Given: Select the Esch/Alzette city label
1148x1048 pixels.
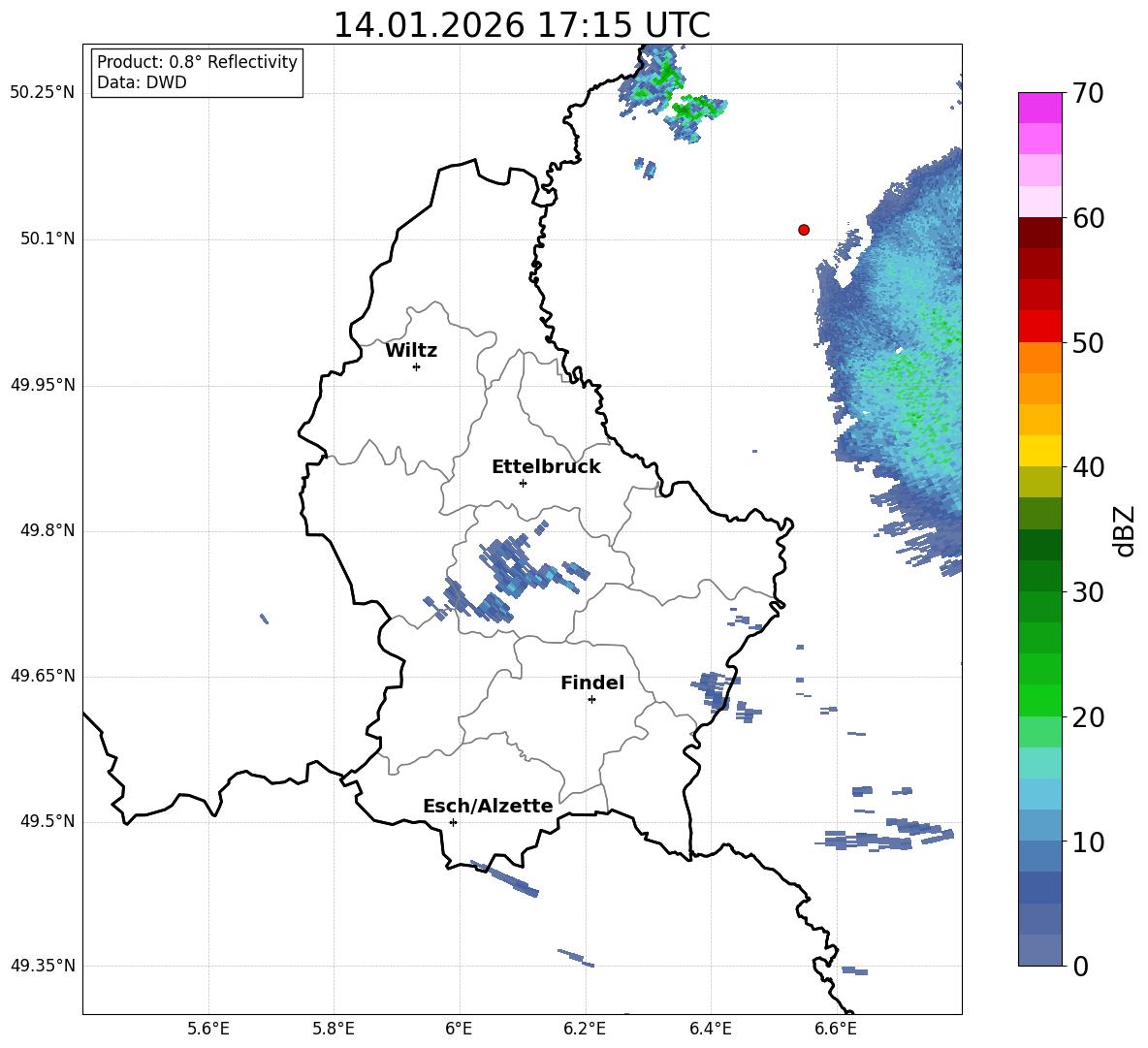Looking at the screenshot, I should click(x=488, y=806).
